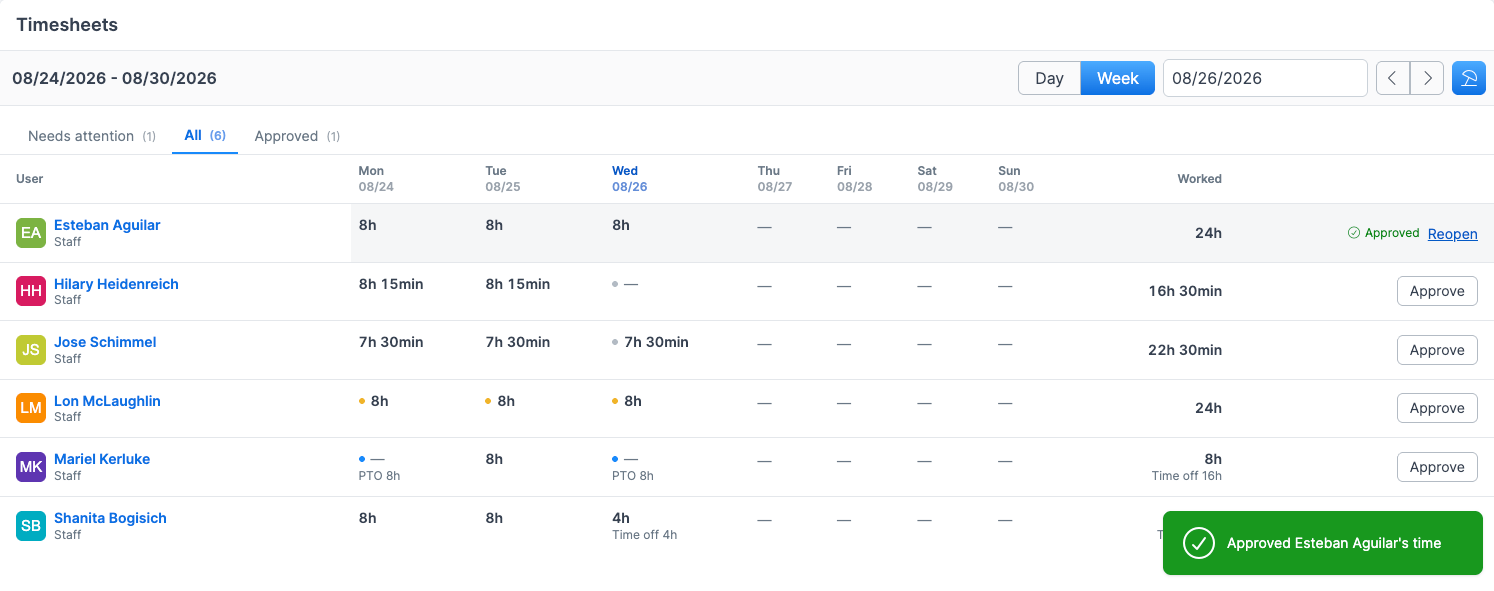Viewport: 1494px width, 591px height.
Task: Open Shanita Bogisich's profile link
Action: (110, 518)
